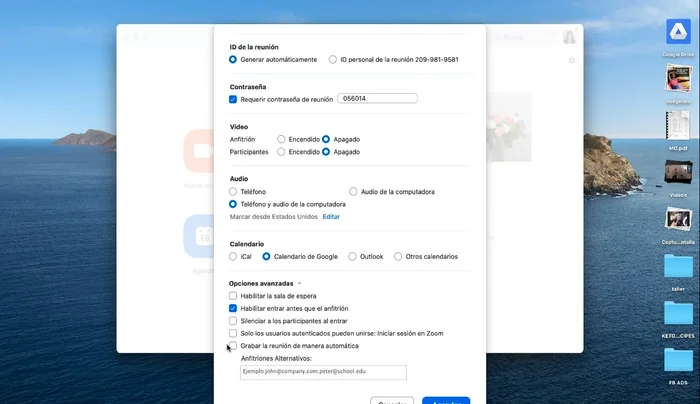Set Anfitrión video to Encendido
The image size is (700, 404).
282,139
